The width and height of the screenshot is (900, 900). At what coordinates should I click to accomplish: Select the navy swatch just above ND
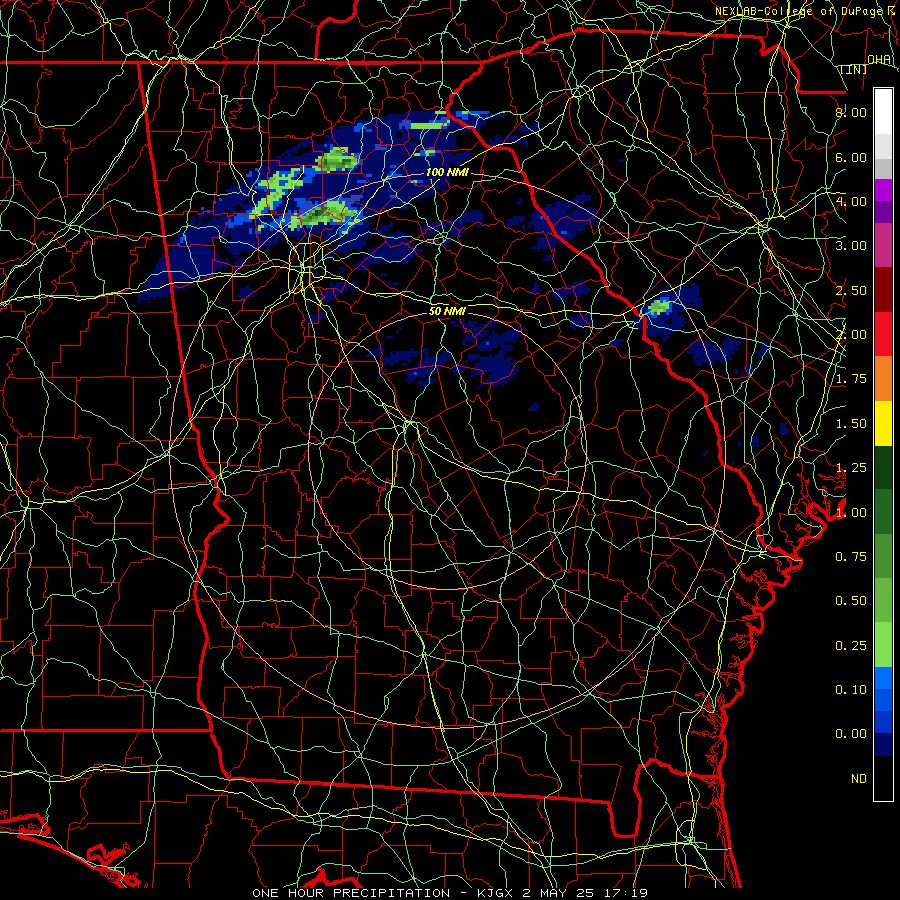pyautogui.click(x=883, y=745)
